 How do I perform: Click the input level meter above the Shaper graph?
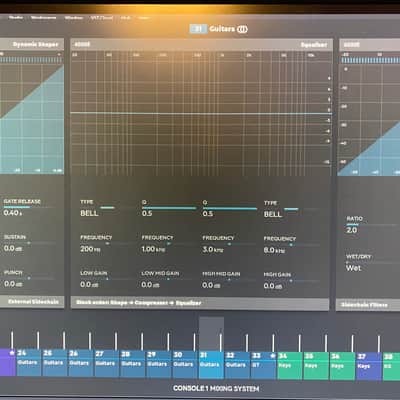click(31, 60)
